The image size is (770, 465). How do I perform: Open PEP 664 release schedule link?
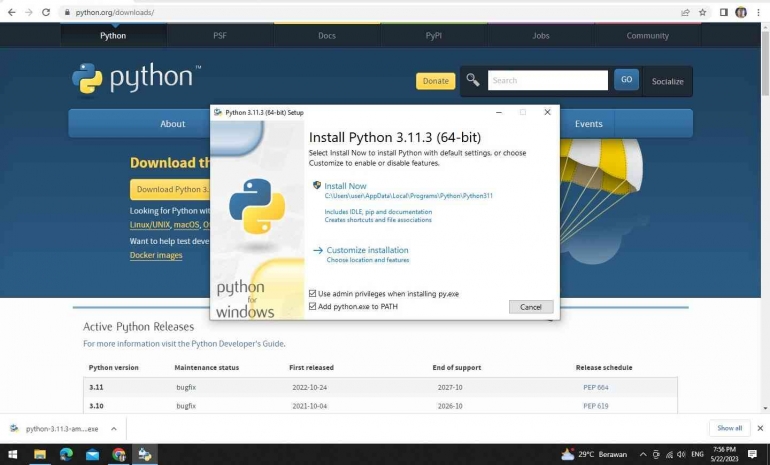coord(596,387)
